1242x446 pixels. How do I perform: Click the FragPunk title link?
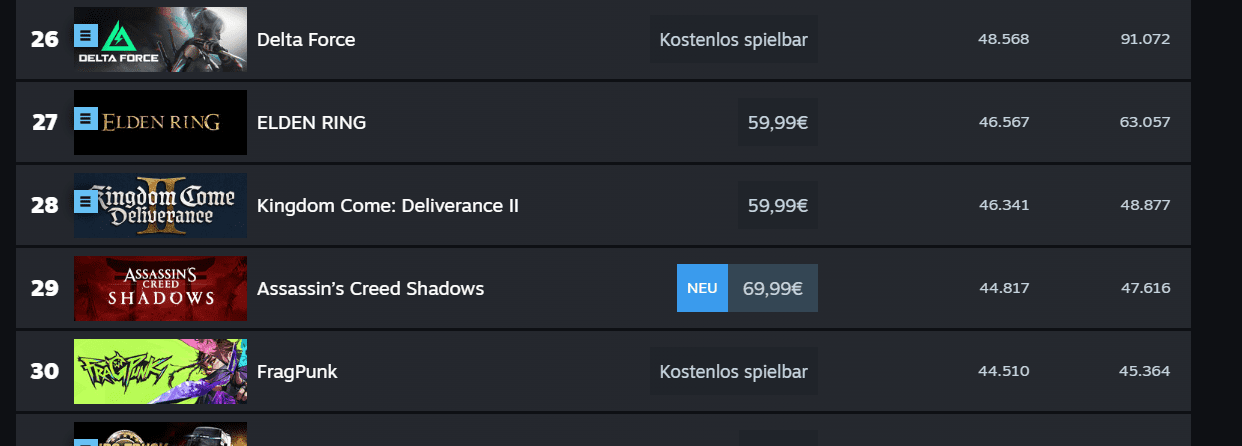pyautogui.click(x=297, y=372)
